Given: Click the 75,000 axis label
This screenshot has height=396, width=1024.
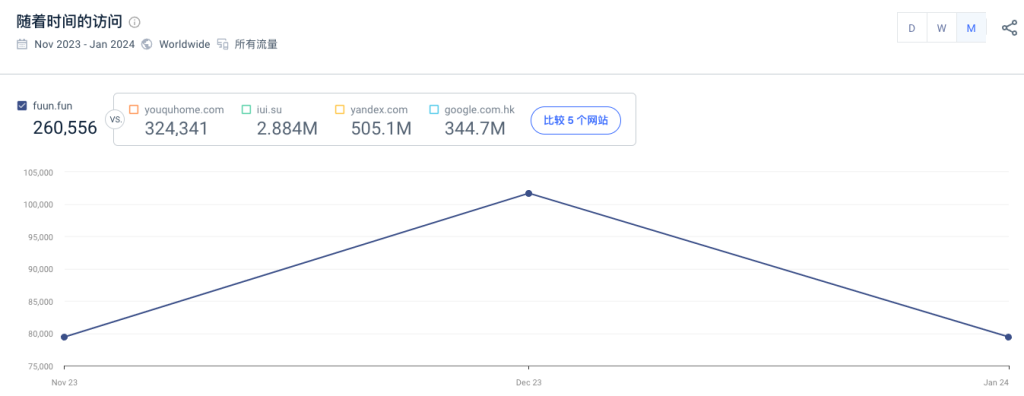Looking at the screenshot, I should pos(39,366).
